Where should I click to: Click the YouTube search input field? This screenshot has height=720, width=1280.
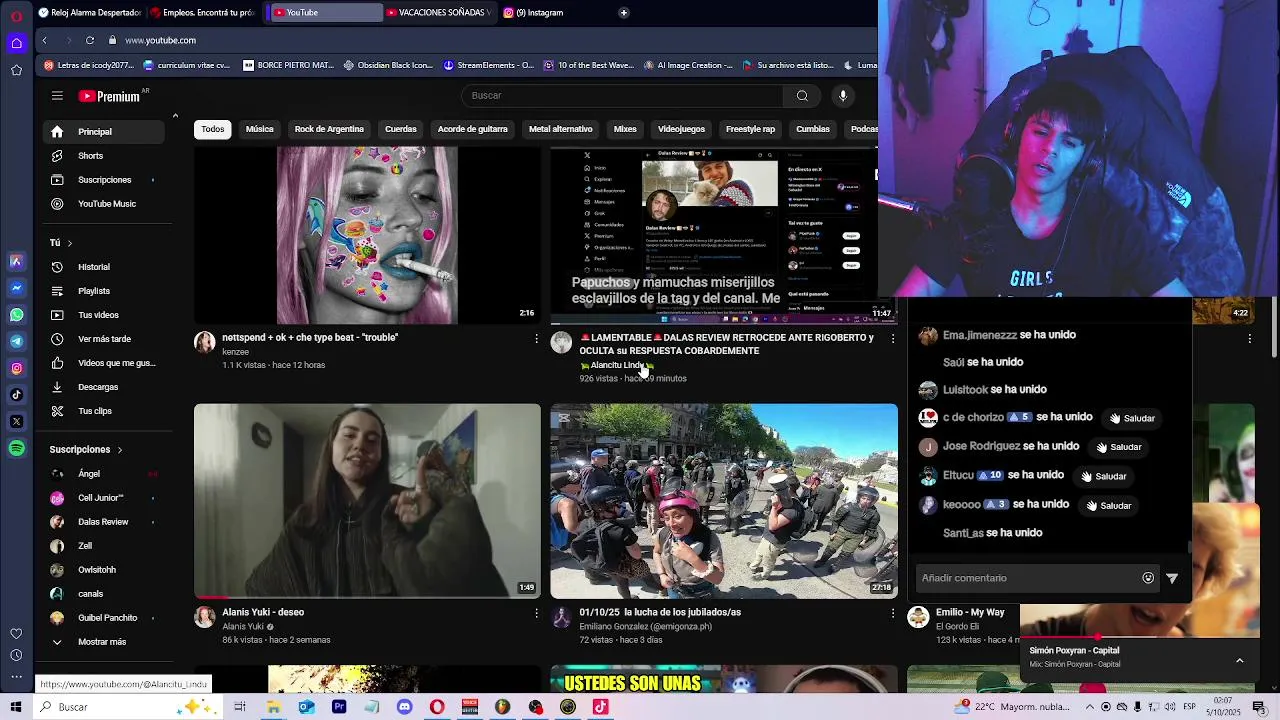click(x=622, y=96)
